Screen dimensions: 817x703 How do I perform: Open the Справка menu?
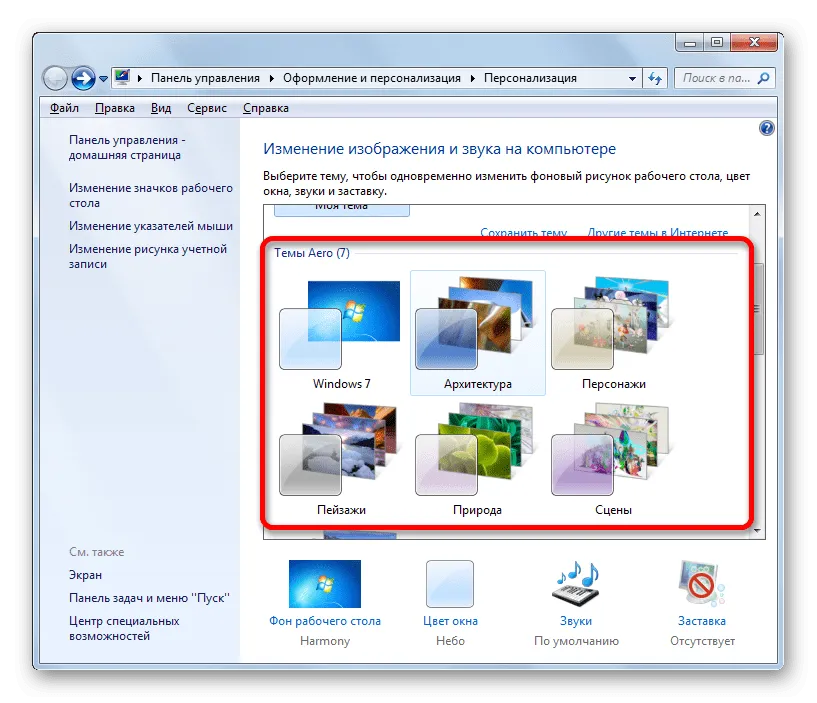coord(266,108)
